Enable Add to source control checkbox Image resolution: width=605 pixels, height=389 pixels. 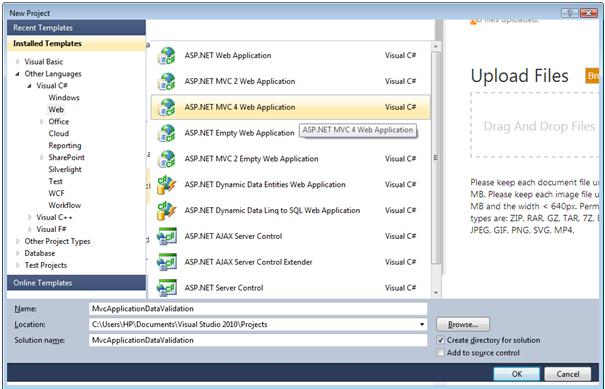(x=440, y=353)
